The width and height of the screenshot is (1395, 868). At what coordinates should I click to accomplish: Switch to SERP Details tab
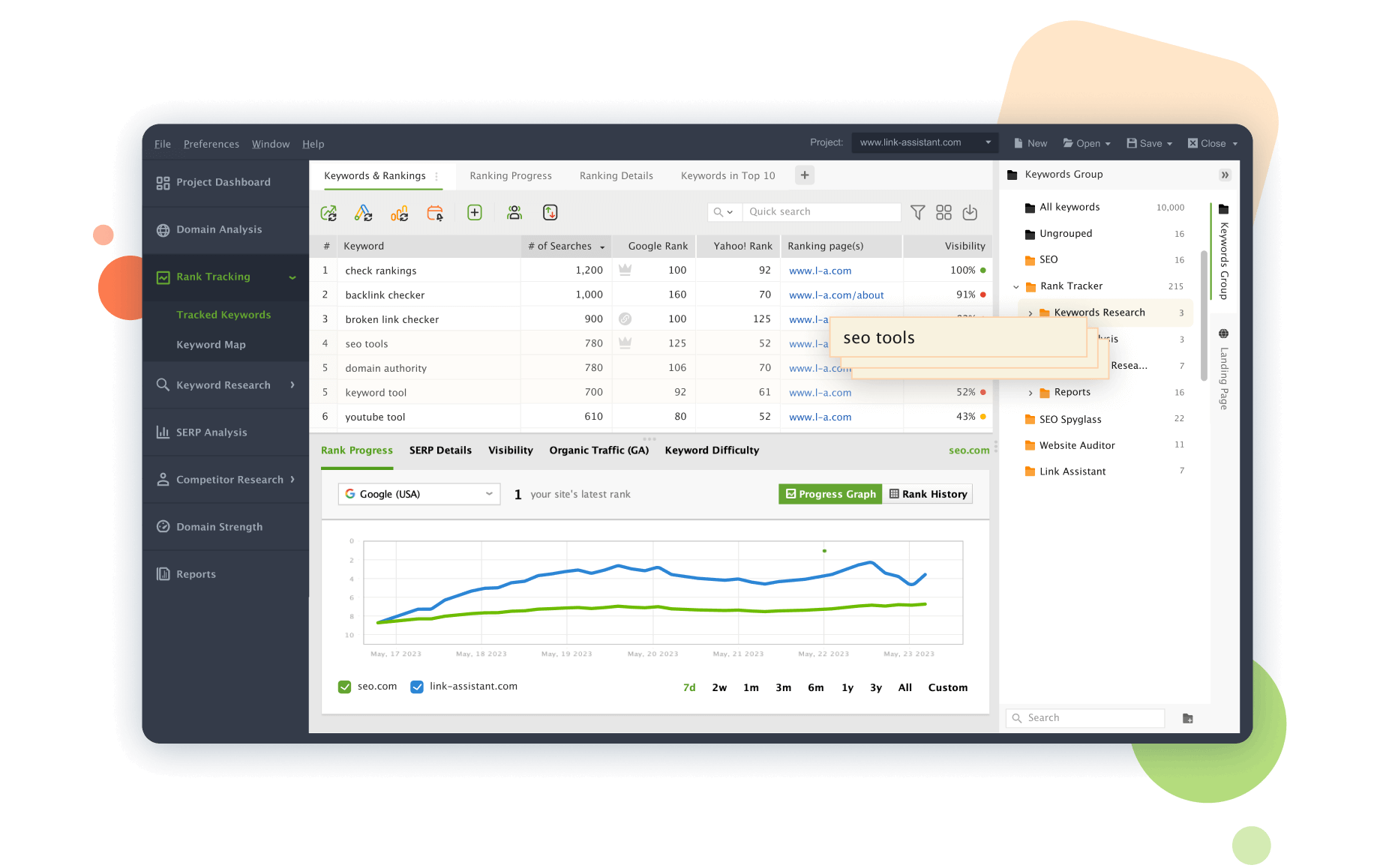[x=440, y=450]
